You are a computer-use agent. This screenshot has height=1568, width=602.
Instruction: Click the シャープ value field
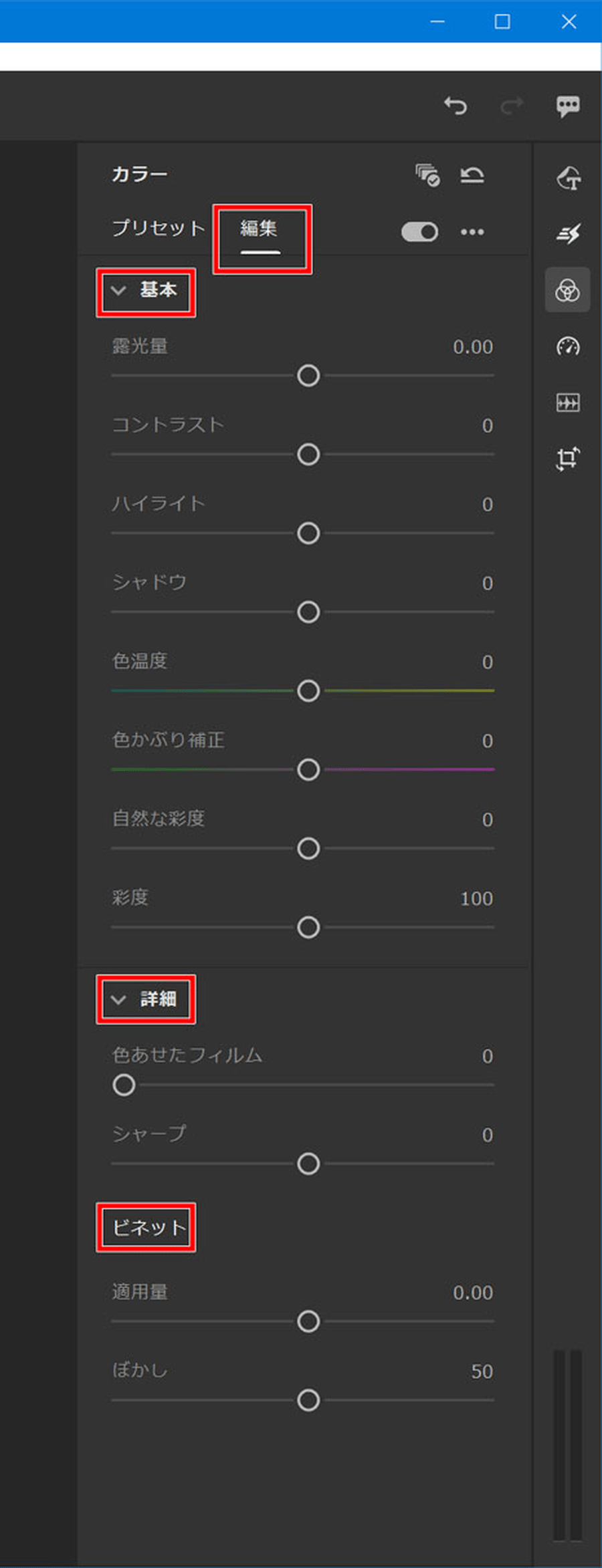488,1136
